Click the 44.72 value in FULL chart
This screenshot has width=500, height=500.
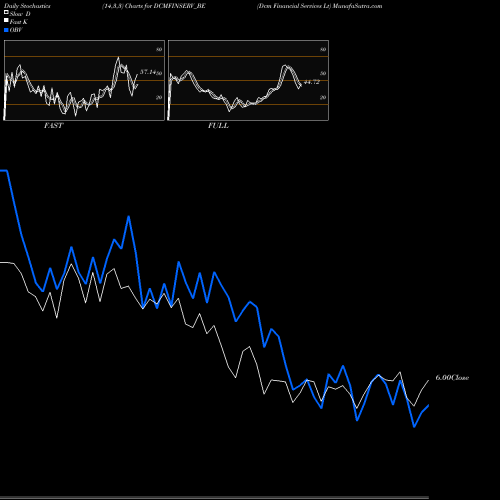[312, 82]
